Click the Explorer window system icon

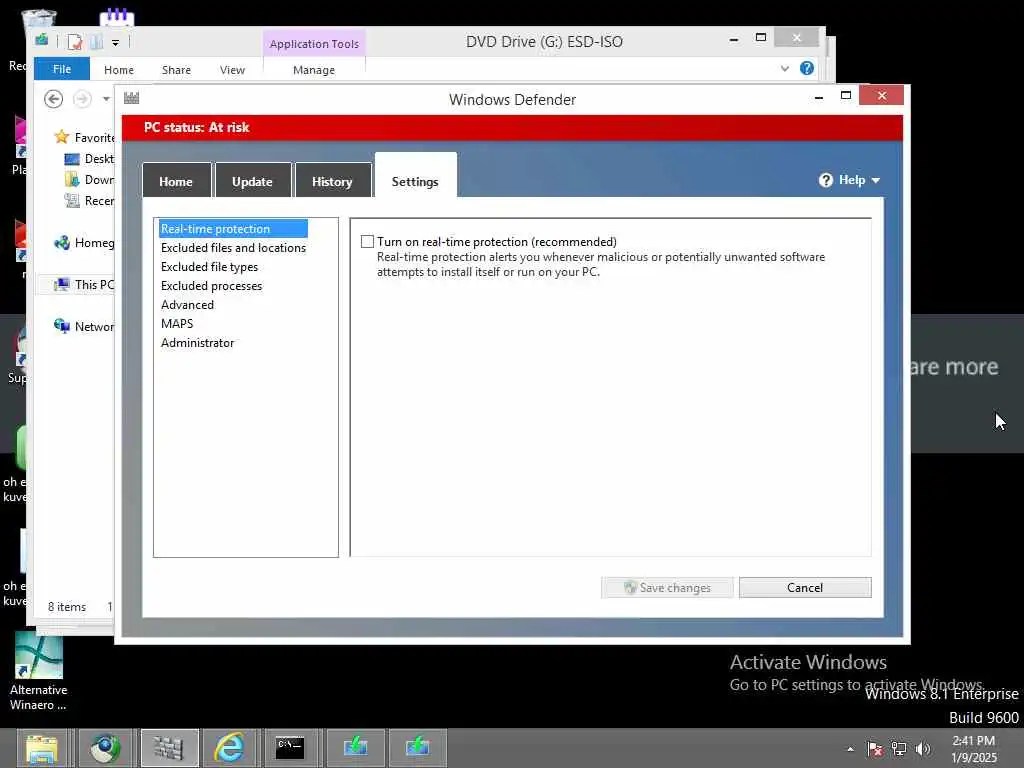tap(42, 40)
